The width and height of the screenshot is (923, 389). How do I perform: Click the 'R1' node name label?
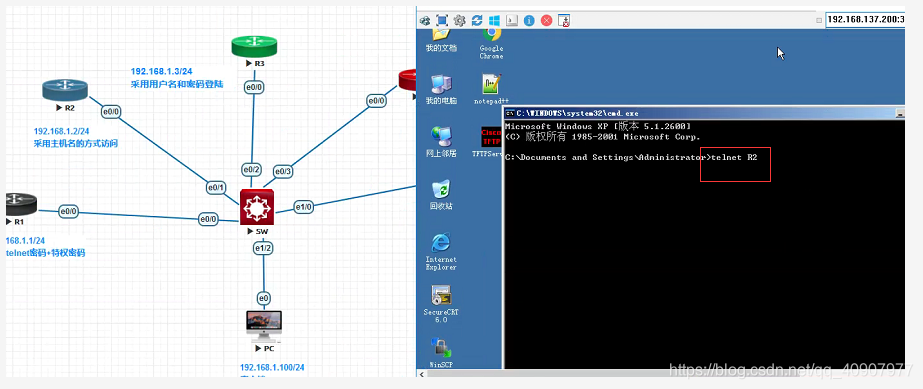point(19,222)
